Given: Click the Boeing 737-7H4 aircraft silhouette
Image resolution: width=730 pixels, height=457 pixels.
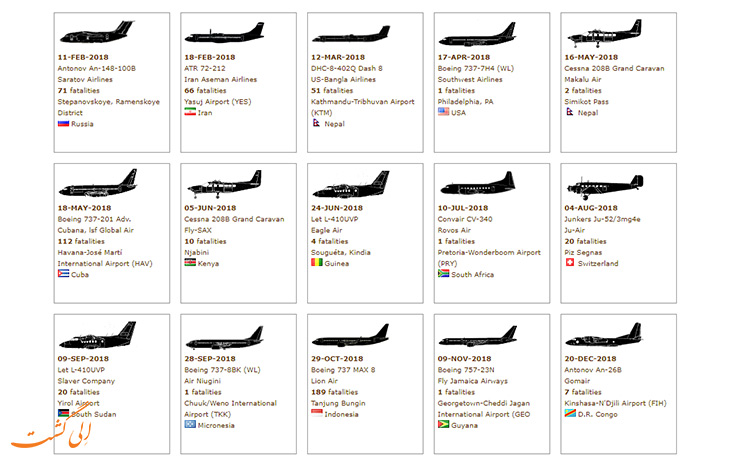Looking at the screenshot, I should 478,34.
